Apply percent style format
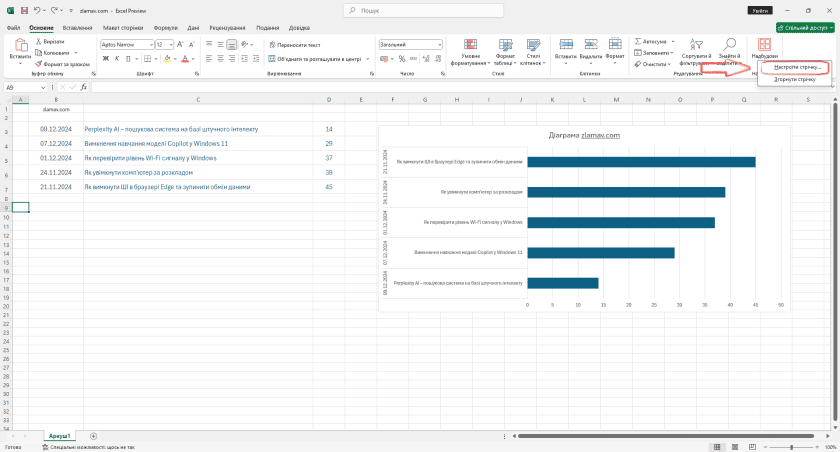840x452 pixels. (x=402, y=58)
